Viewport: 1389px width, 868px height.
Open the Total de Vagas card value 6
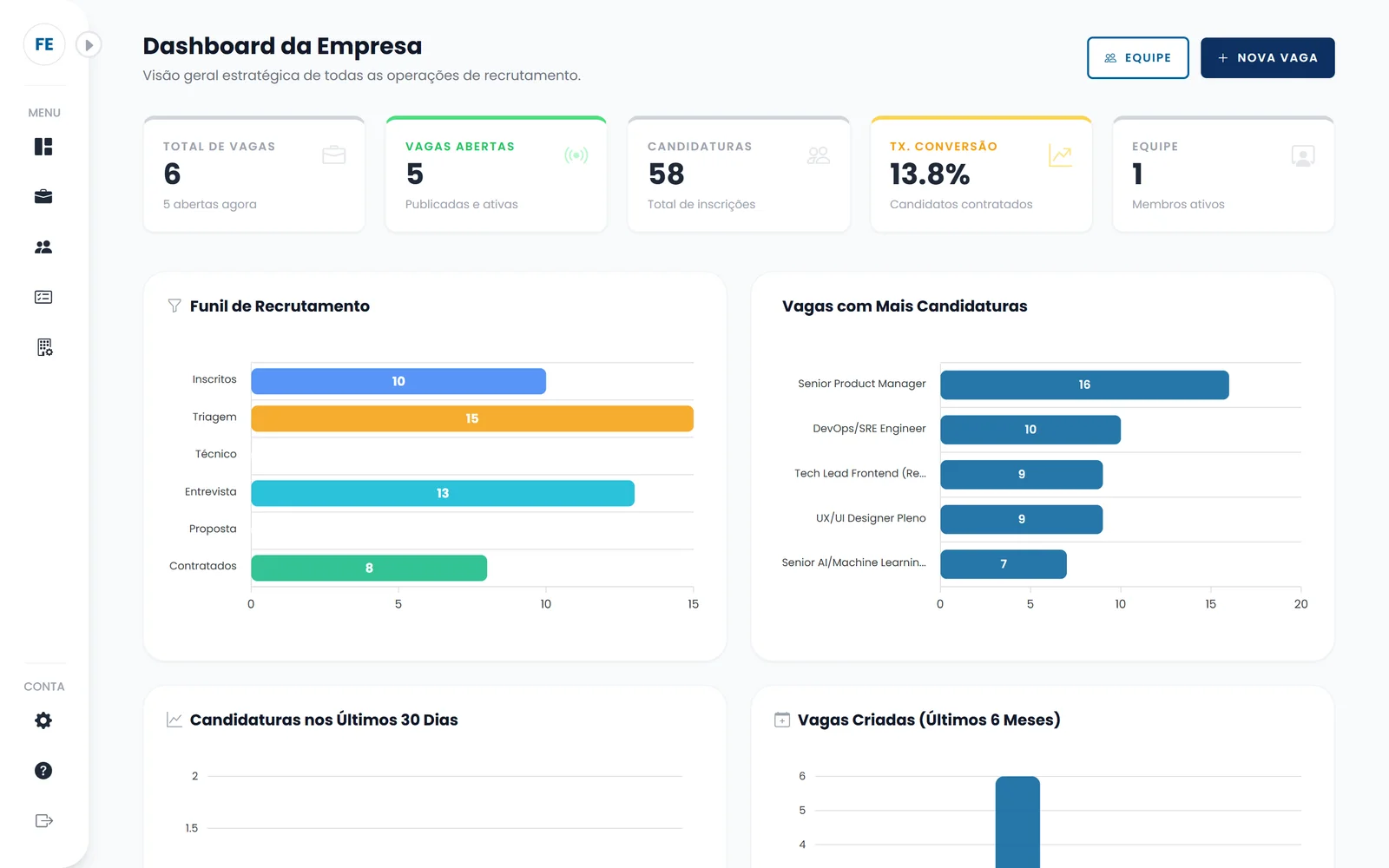click(x=172, y=174)
